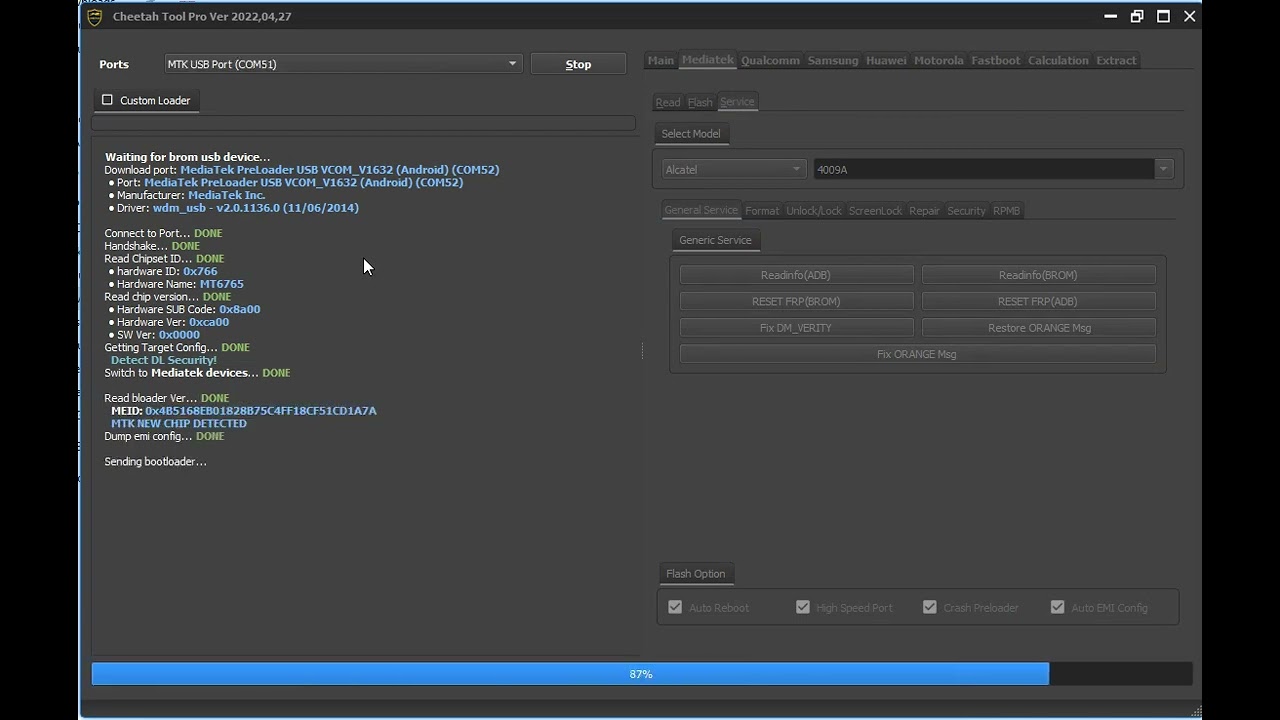Maximize the Cheetah Tool Pro window
Image resolution: width=1280 pixels, height=720 pixels.
1163,16
